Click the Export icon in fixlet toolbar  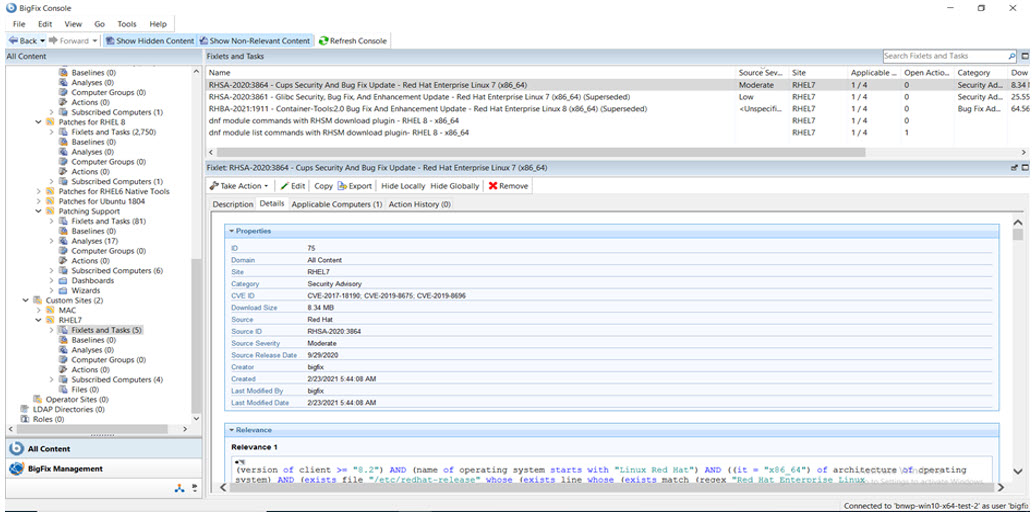pos(343,186)
